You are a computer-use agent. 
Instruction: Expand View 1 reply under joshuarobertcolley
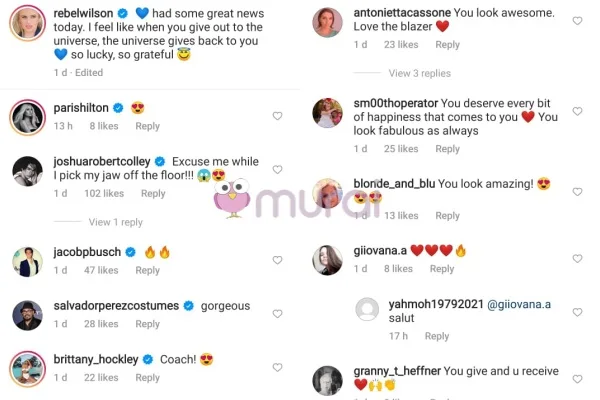tap(116, 222)
